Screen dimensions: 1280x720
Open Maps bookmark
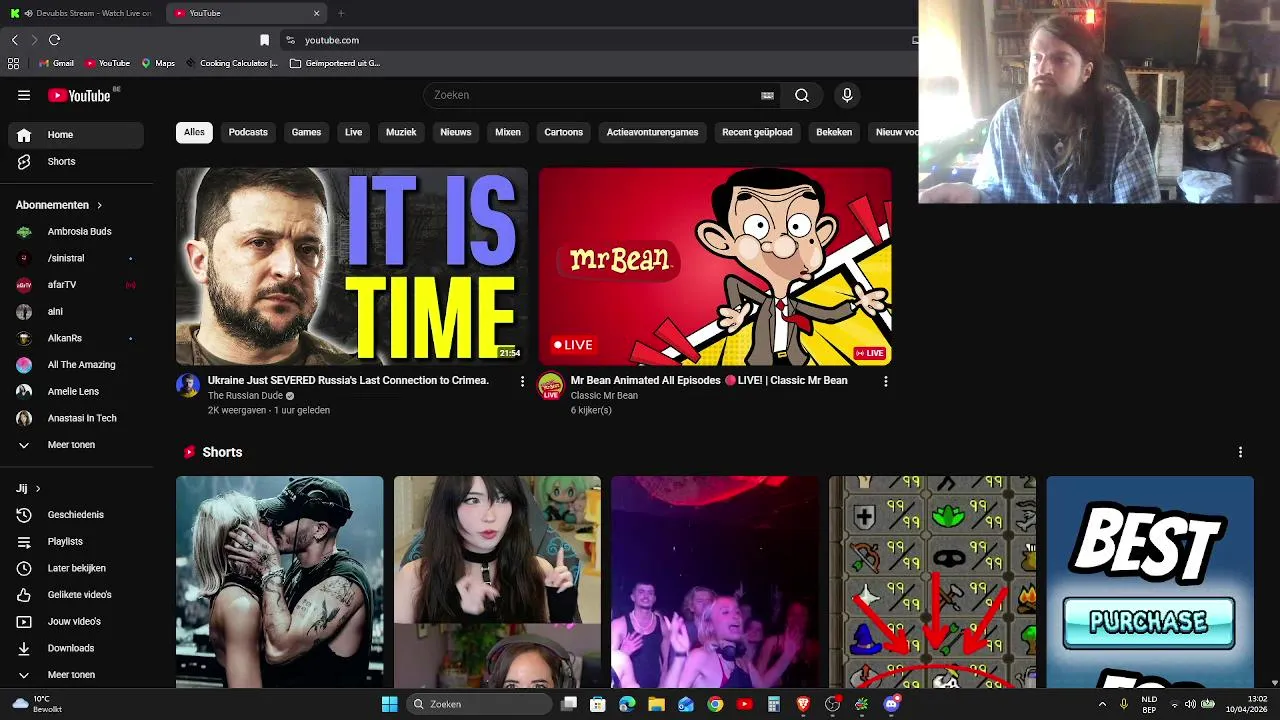pyautogui.click(x=158, y=63)
